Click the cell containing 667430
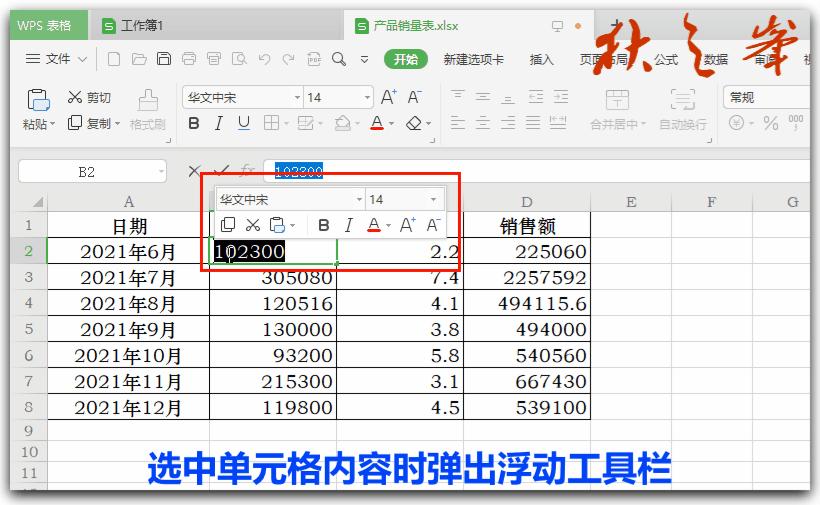The height and width of the screenshot is (505, 820). click(527, 381)
